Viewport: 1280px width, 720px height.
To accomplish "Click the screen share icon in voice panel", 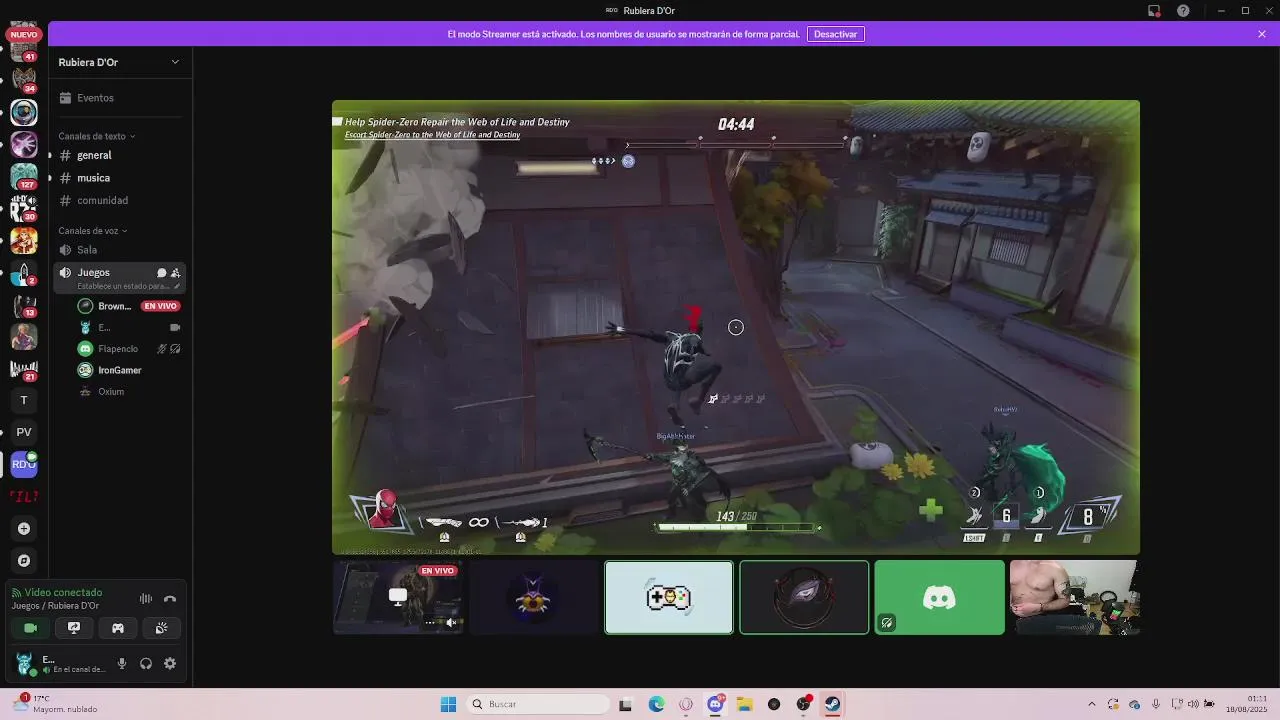I will point(74,628).
